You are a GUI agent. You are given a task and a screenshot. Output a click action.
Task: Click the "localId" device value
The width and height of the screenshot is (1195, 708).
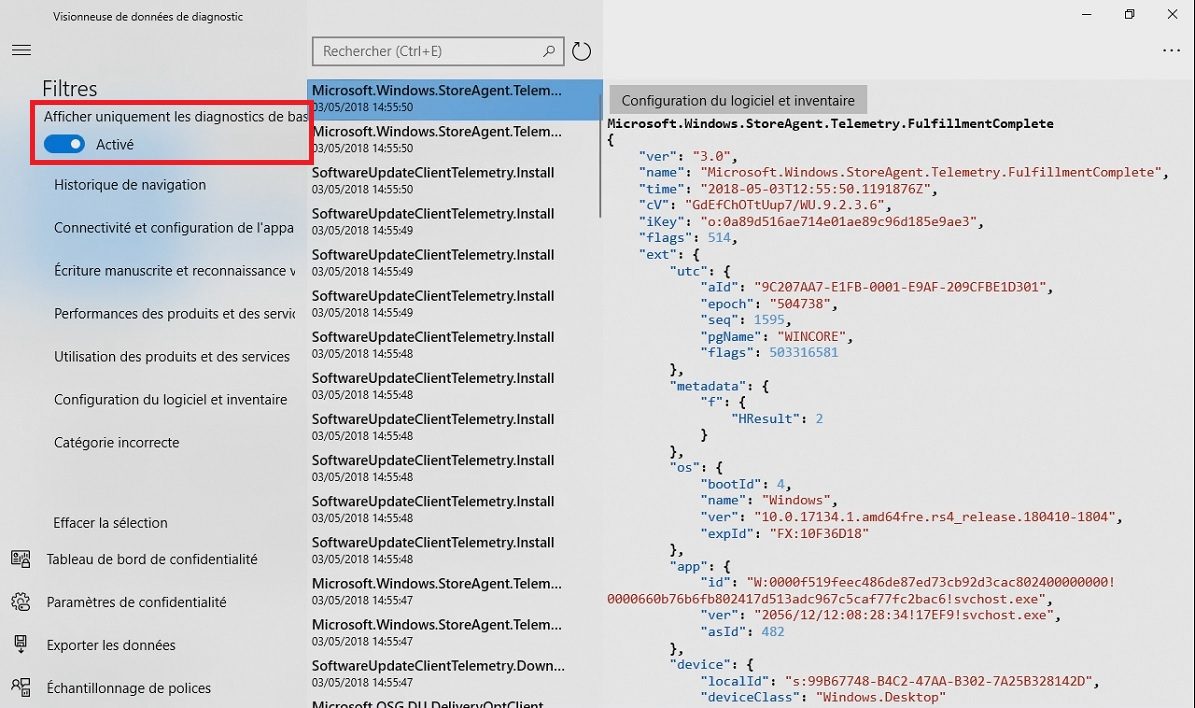point(938,681)
